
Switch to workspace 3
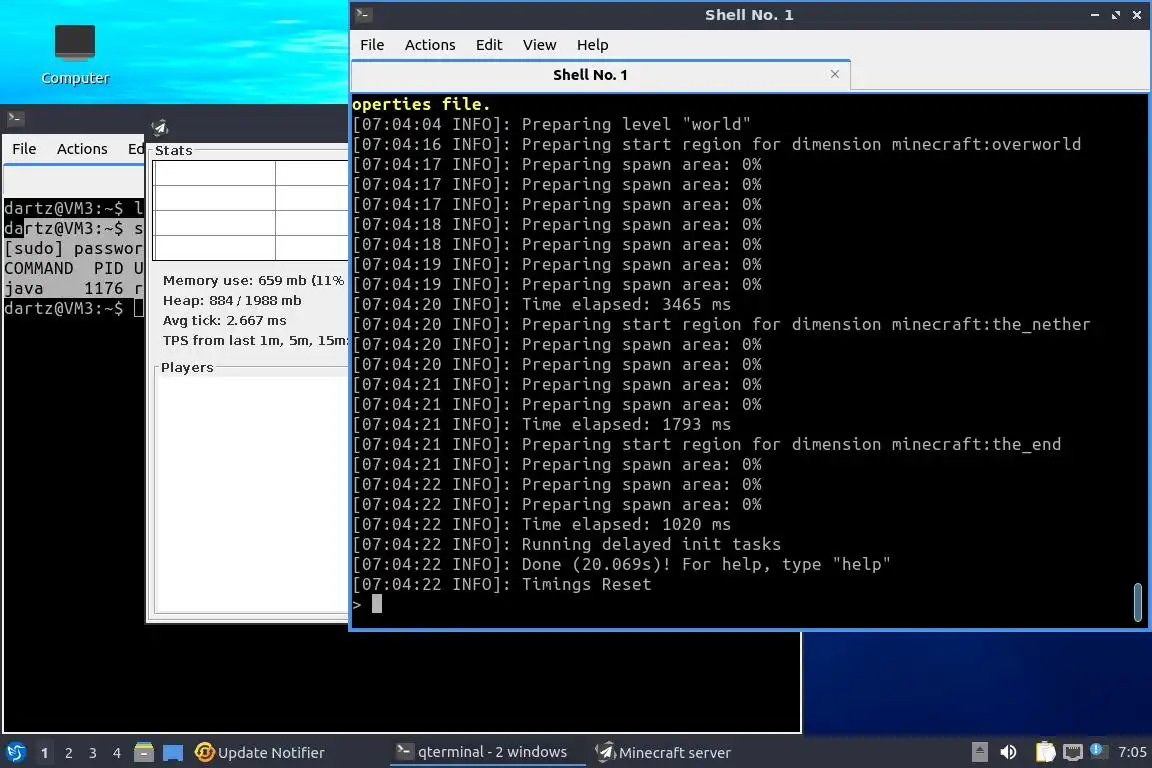(x=93, y=753)
